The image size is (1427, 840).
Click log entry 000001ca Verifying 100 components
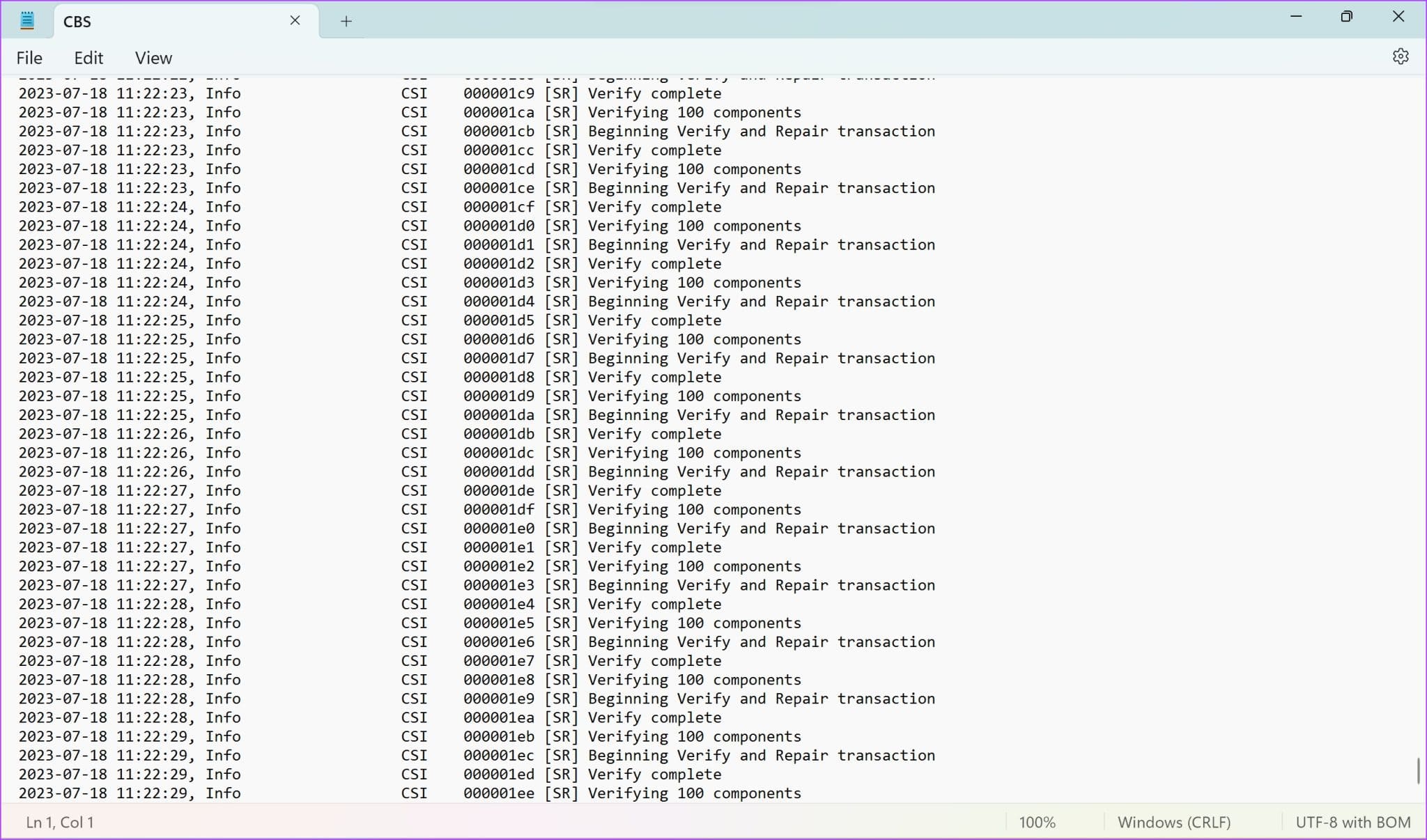point(410,112)
